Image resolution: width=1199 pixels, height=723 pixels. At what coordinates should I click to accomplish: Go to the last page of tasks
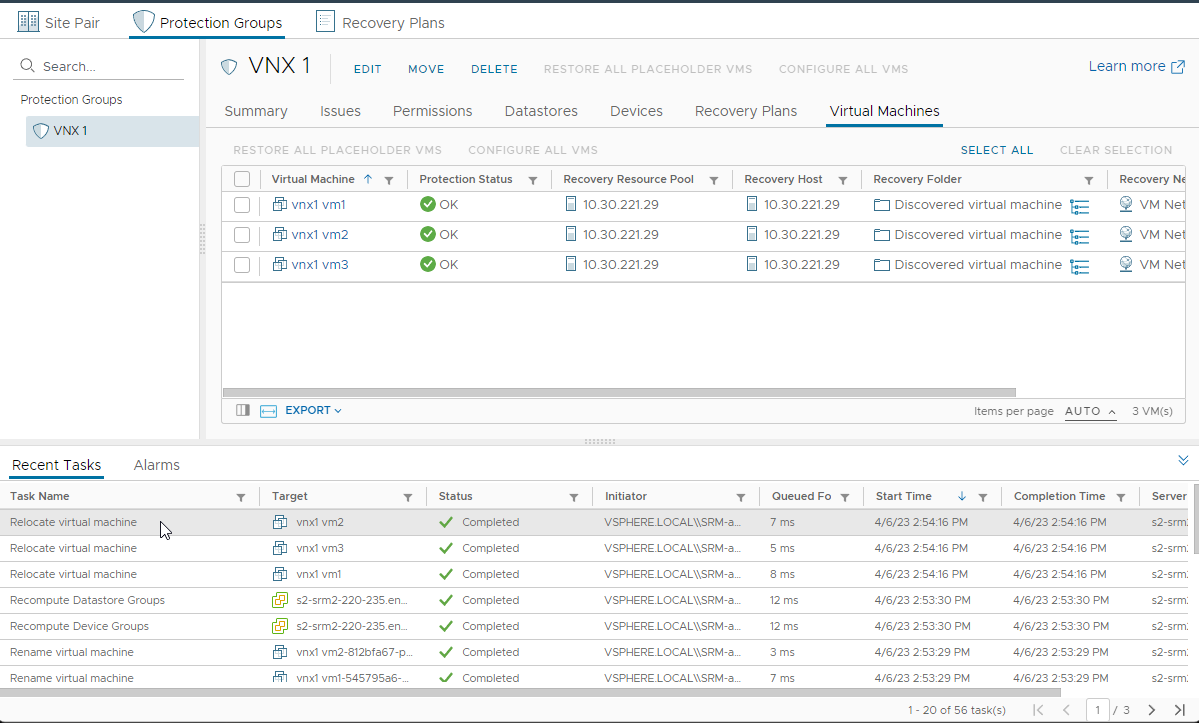(1179, 710)
